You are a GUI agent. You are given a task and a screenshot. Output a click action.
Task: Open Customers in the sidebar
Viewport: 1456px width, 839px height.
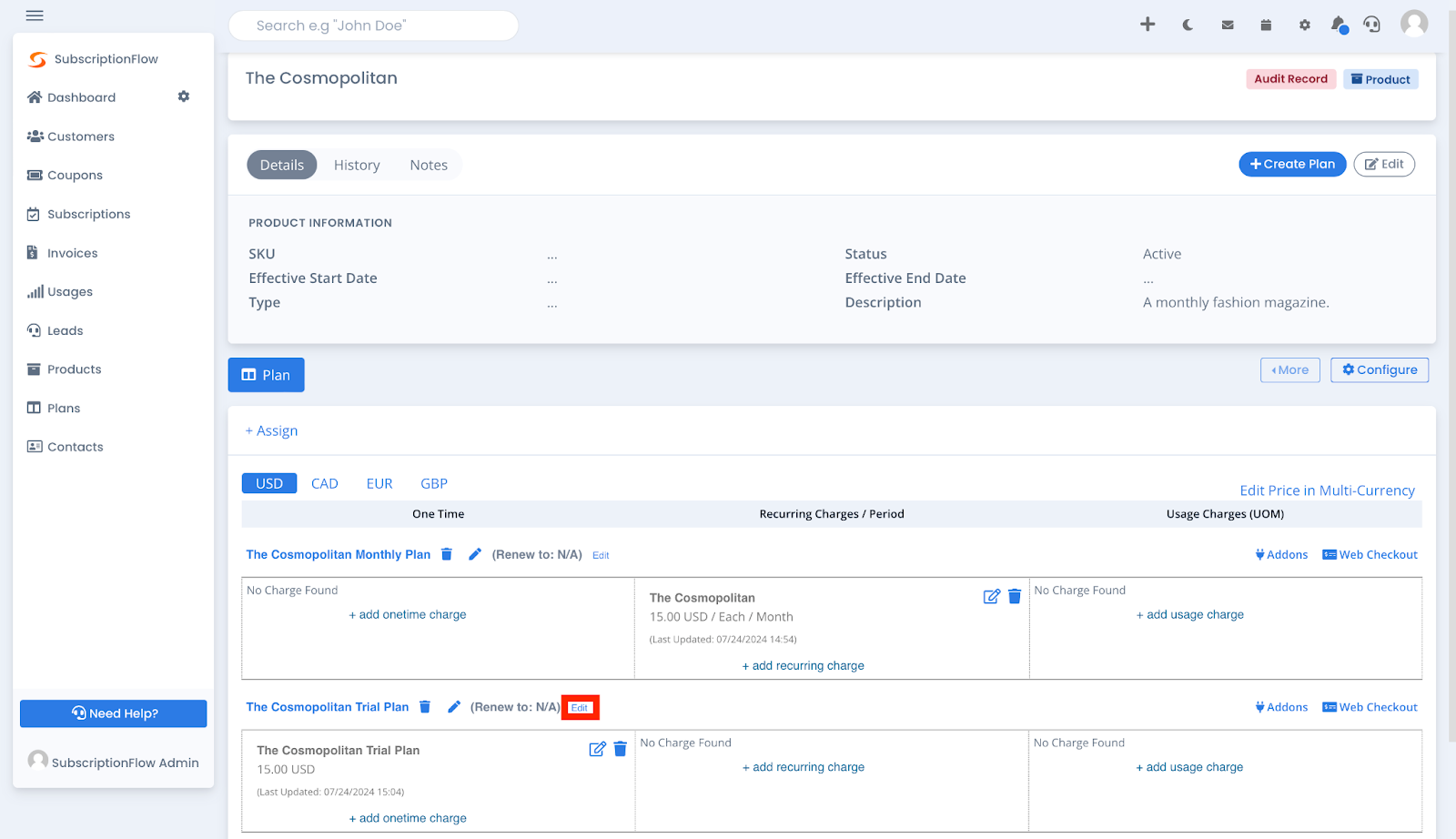tap(71, 136)
